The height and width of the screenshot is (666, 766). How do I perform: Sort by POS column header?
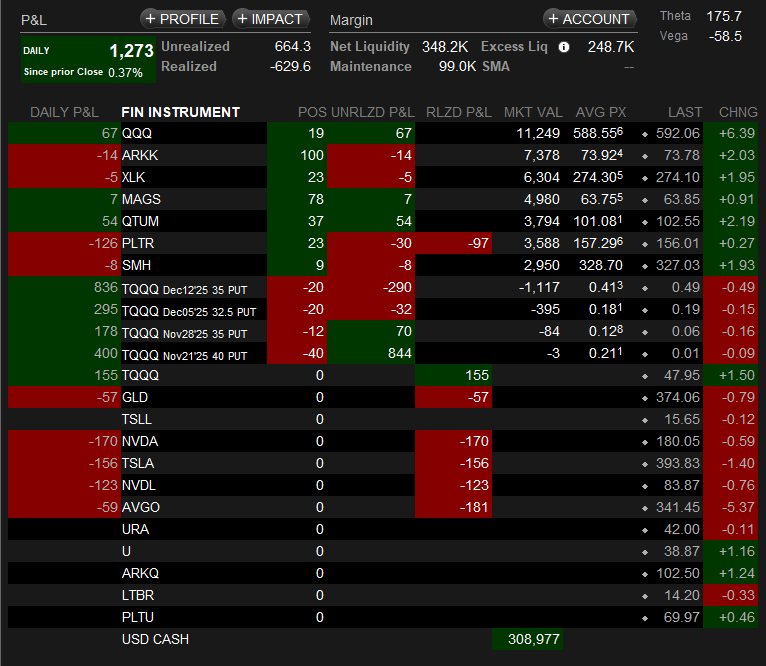pyautogui.click(x=312, y=112)
